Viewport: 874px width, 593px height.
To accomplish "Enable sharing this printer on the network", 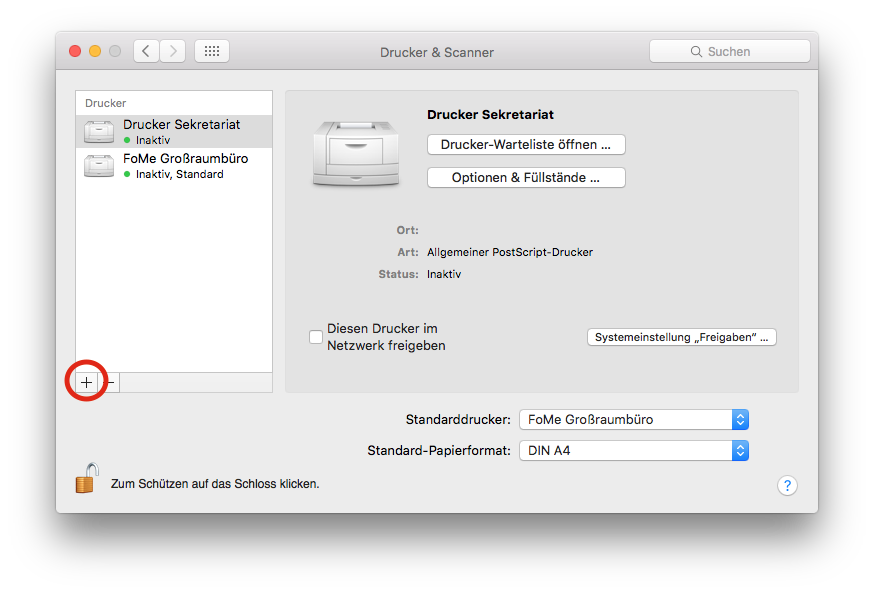I will coord(316,337).
